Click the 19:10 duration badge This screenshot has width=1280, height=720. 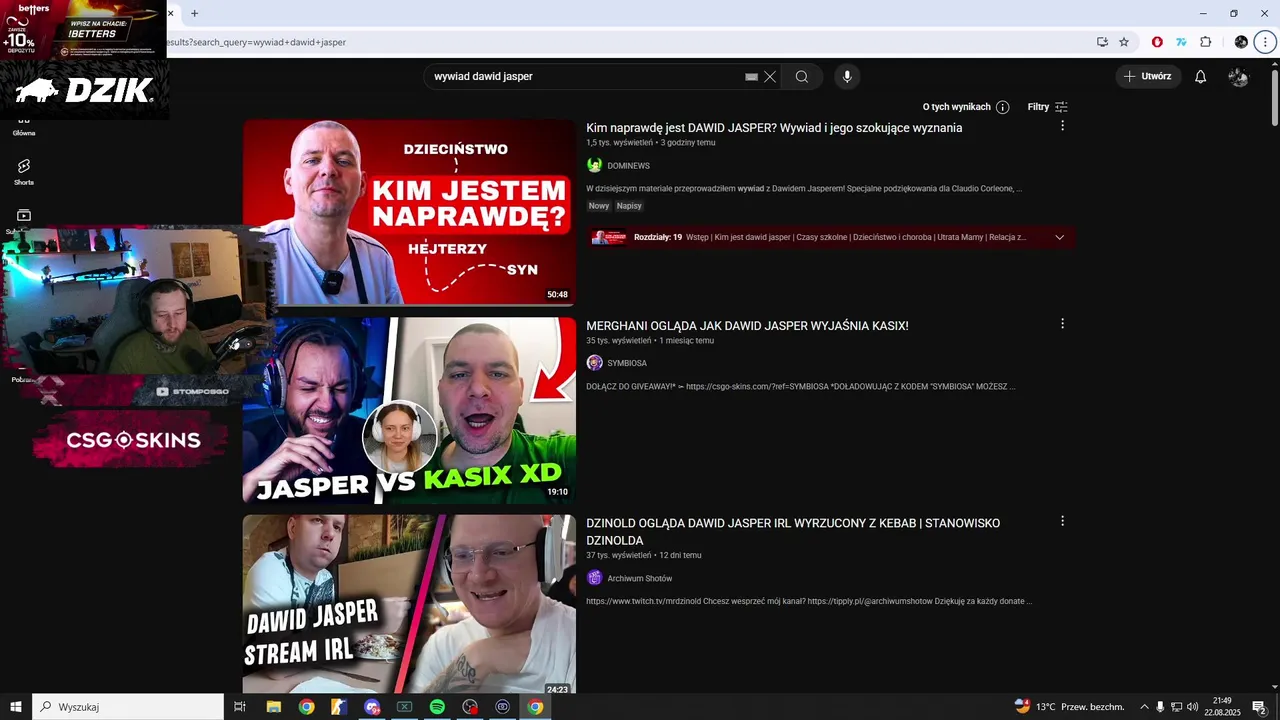click(x=557, y=492)
